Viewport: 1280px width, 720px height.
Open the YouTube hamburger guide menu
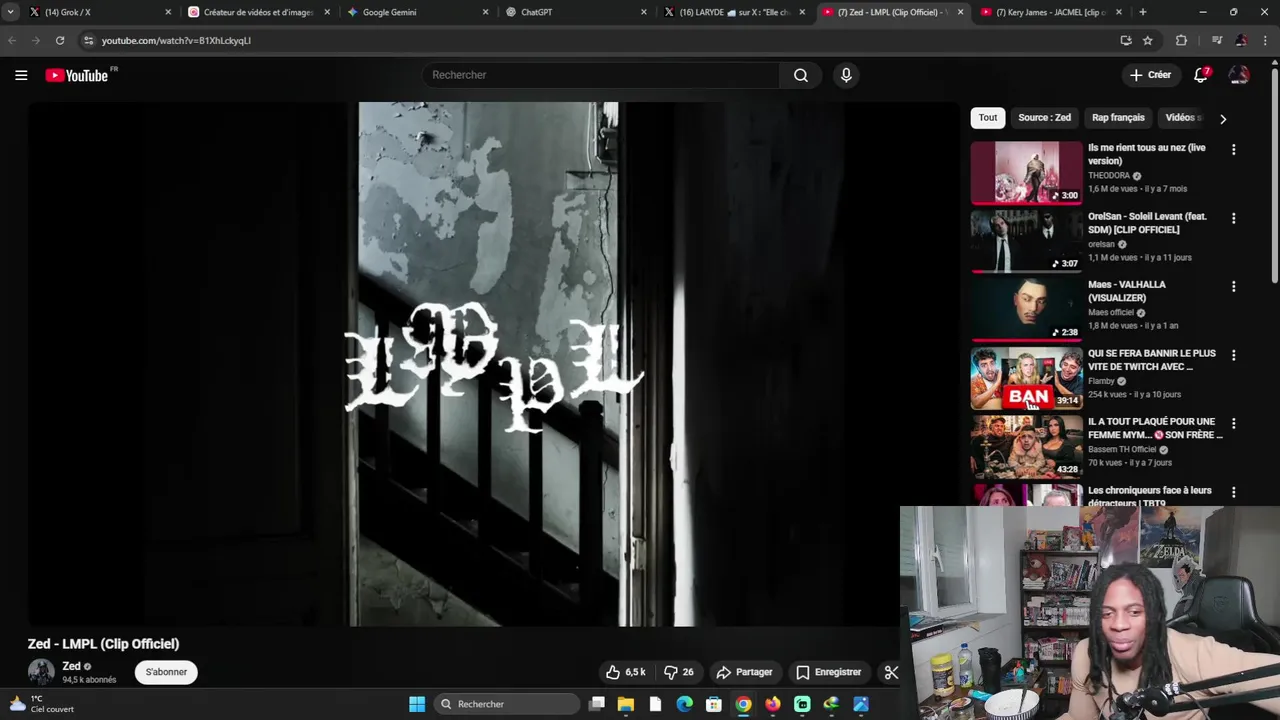coord(21,75)
